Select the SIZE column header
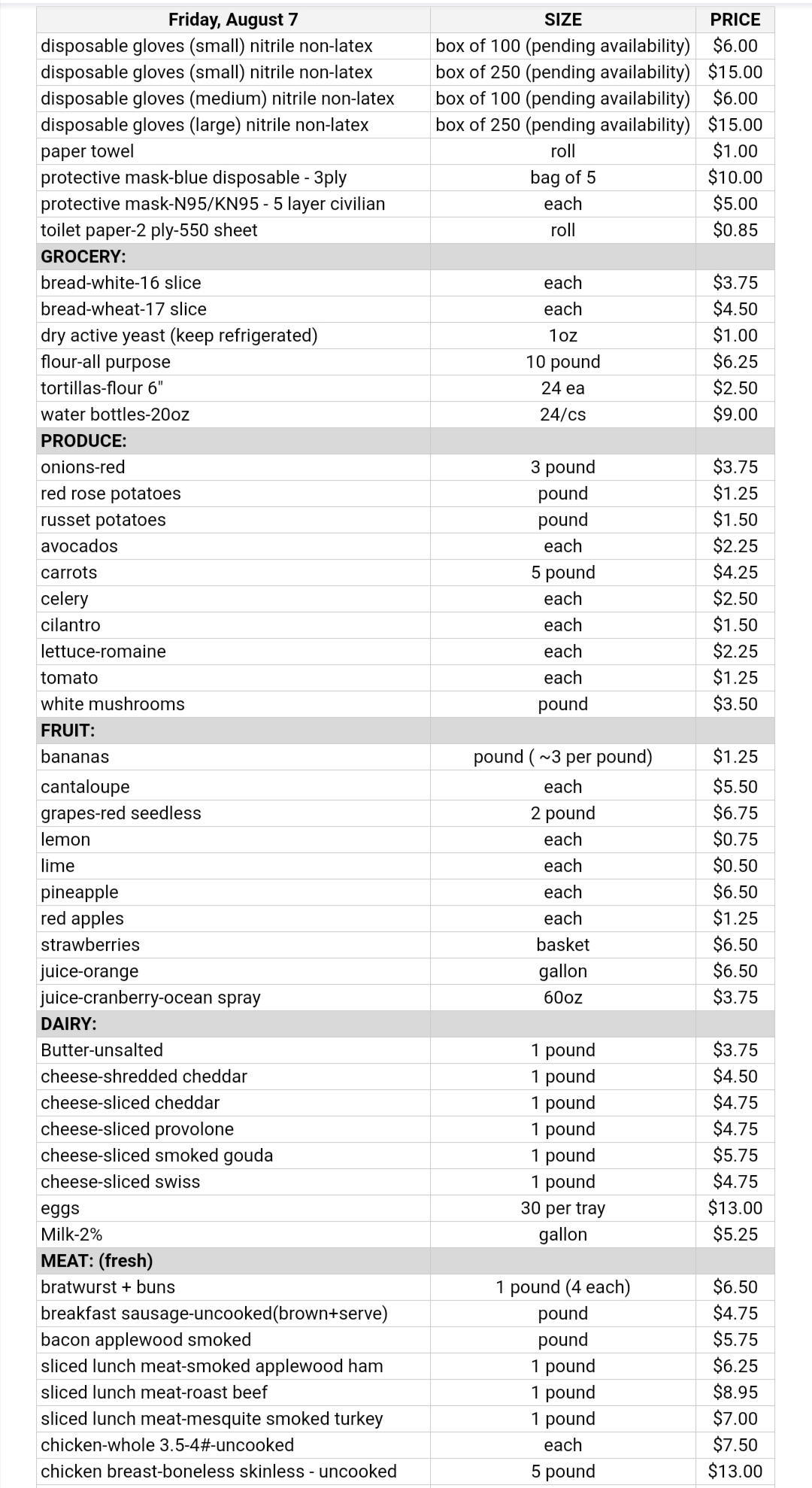Image resolution: width=812 pixels, height=1488 pixels. tap(562, 20)
